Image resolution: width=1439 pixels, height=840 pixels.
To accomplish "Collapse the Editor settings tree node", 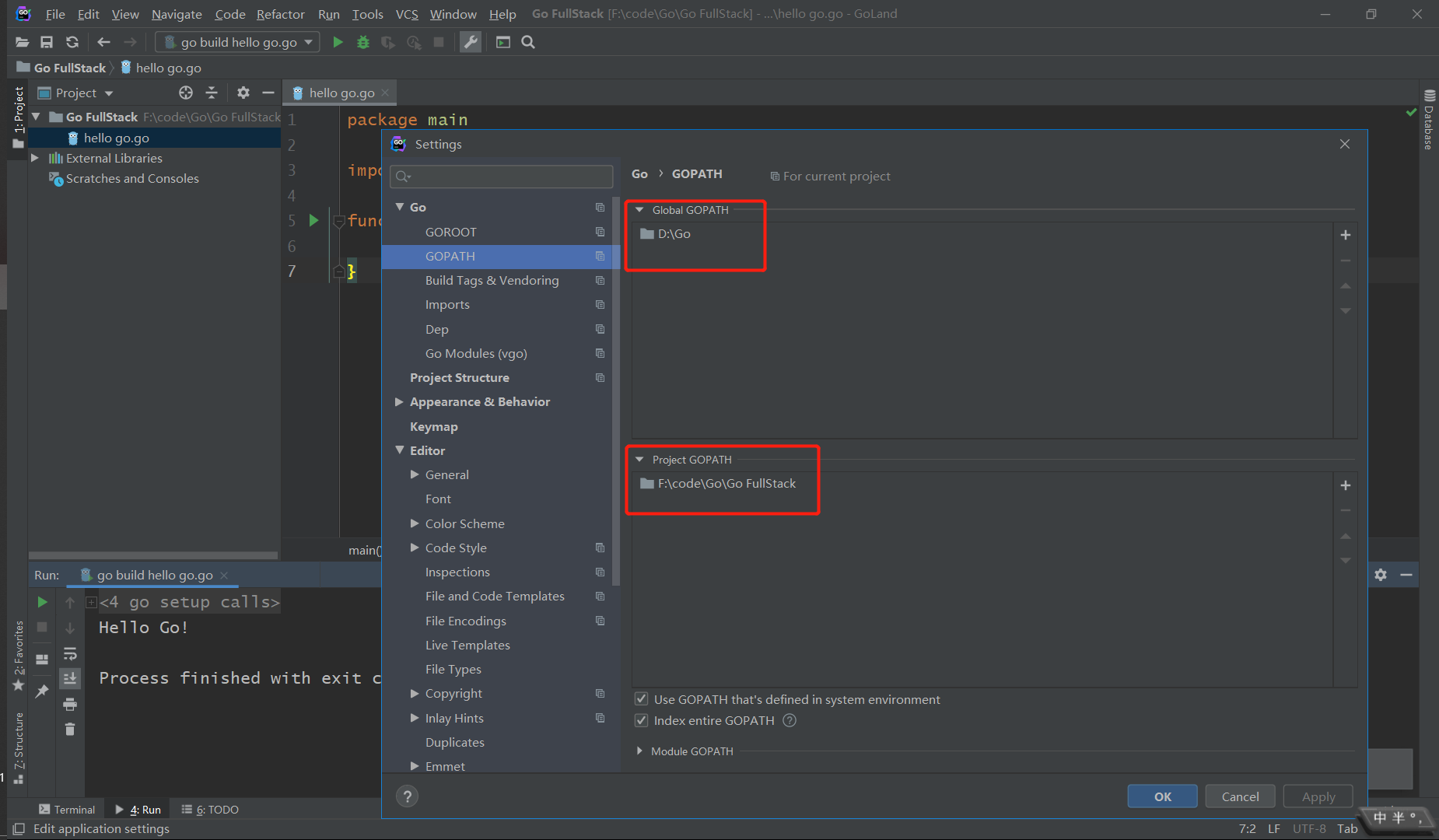I will [x=400, y=450].
